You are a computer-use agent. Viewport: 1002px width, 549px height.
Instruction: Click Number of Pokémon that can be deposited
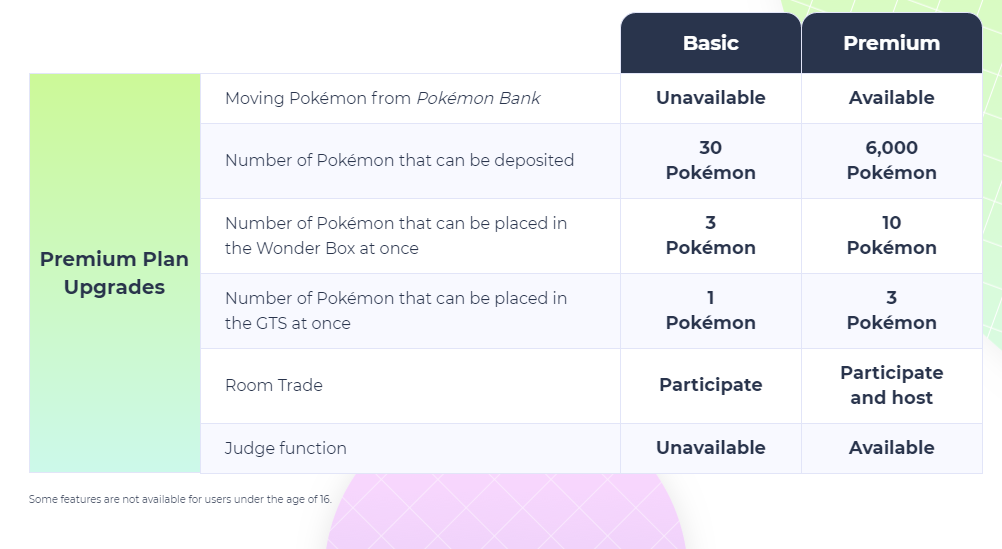pyautogui.click(x=399, y=160)
